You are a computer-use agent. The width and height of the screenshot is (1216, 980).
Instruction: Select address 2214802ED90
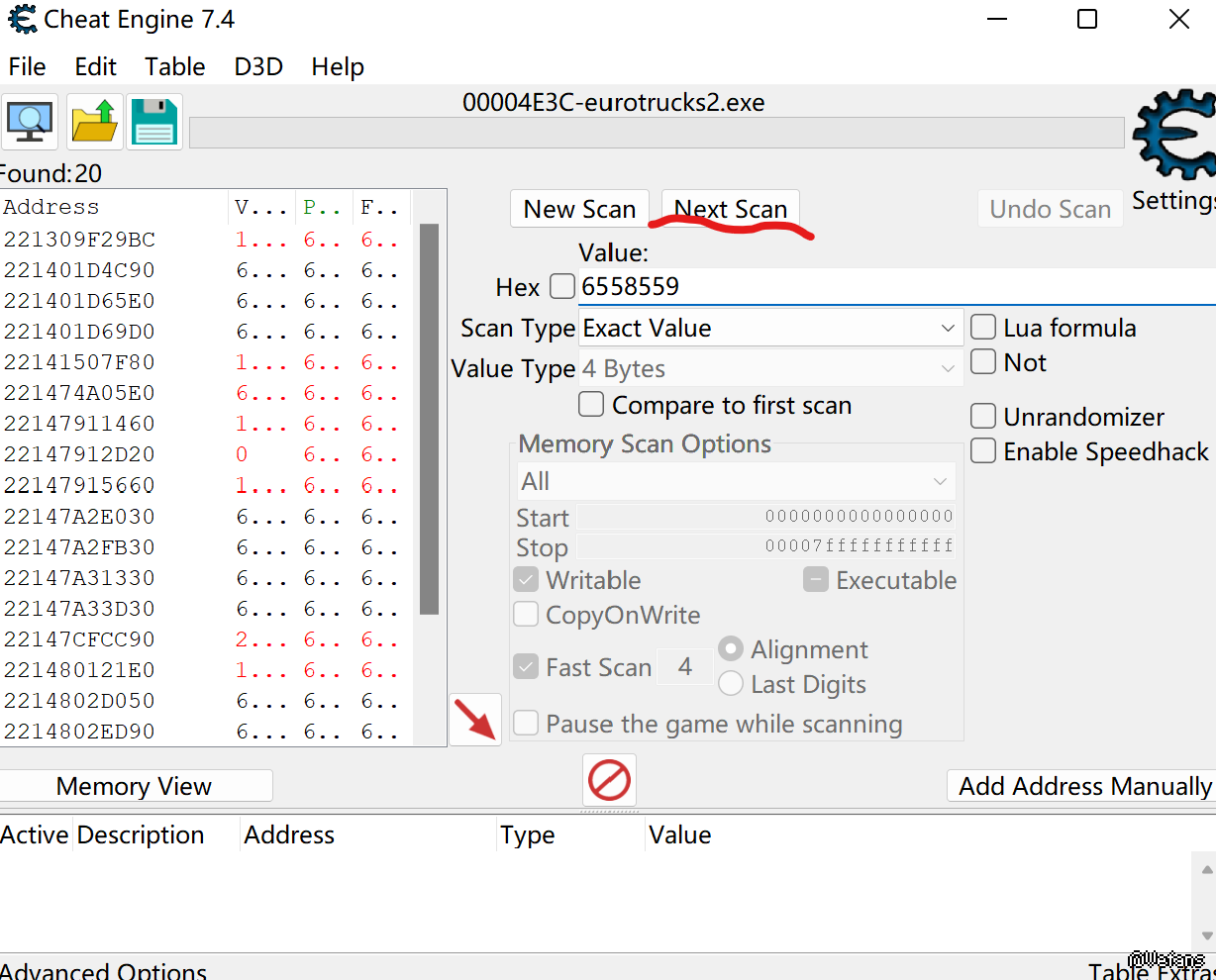click(x=79, y=732)
